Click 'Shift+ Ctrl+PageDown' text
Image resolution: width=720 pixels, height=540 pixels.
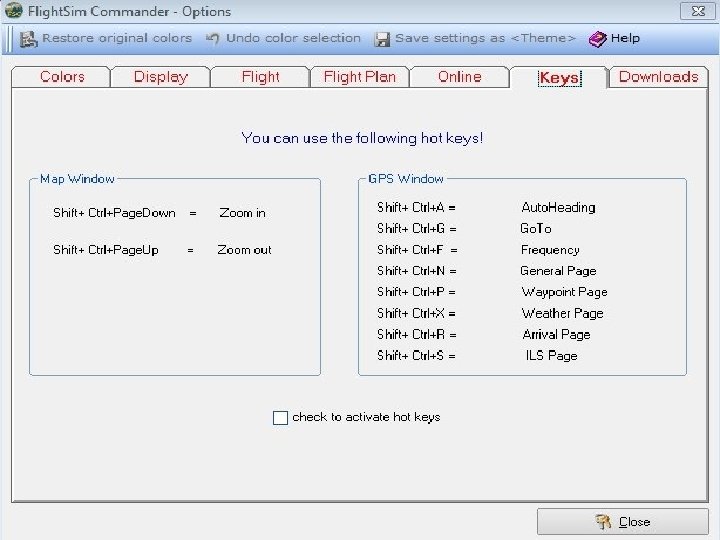[x=114, y=213]
